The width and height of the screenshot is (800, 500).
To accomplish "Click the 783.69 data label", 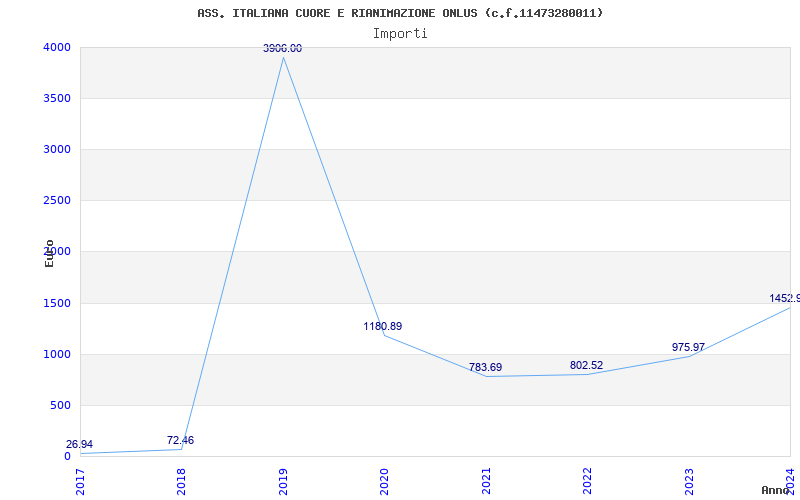I will click(485, 367).
